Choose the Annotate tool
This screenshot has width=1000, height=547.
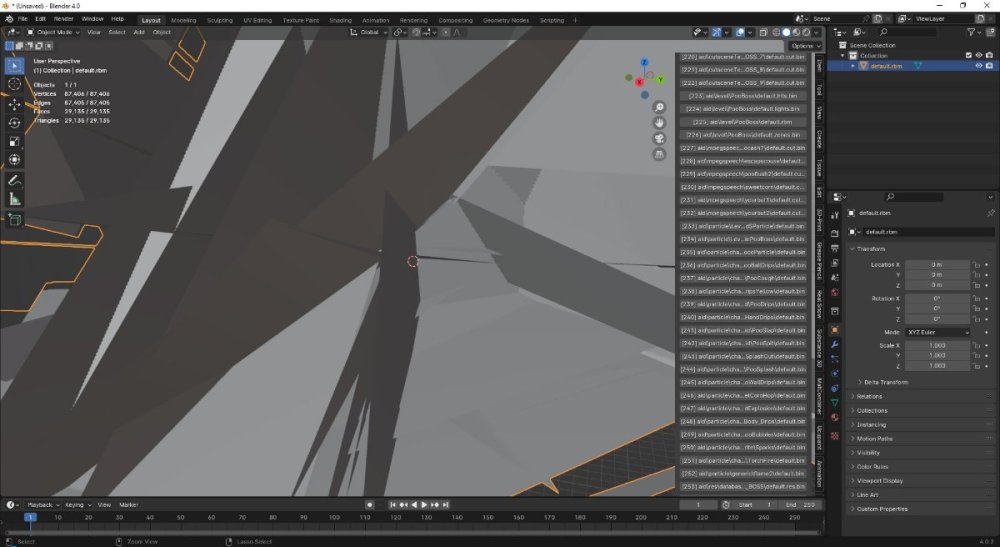(x=14, y=181)
